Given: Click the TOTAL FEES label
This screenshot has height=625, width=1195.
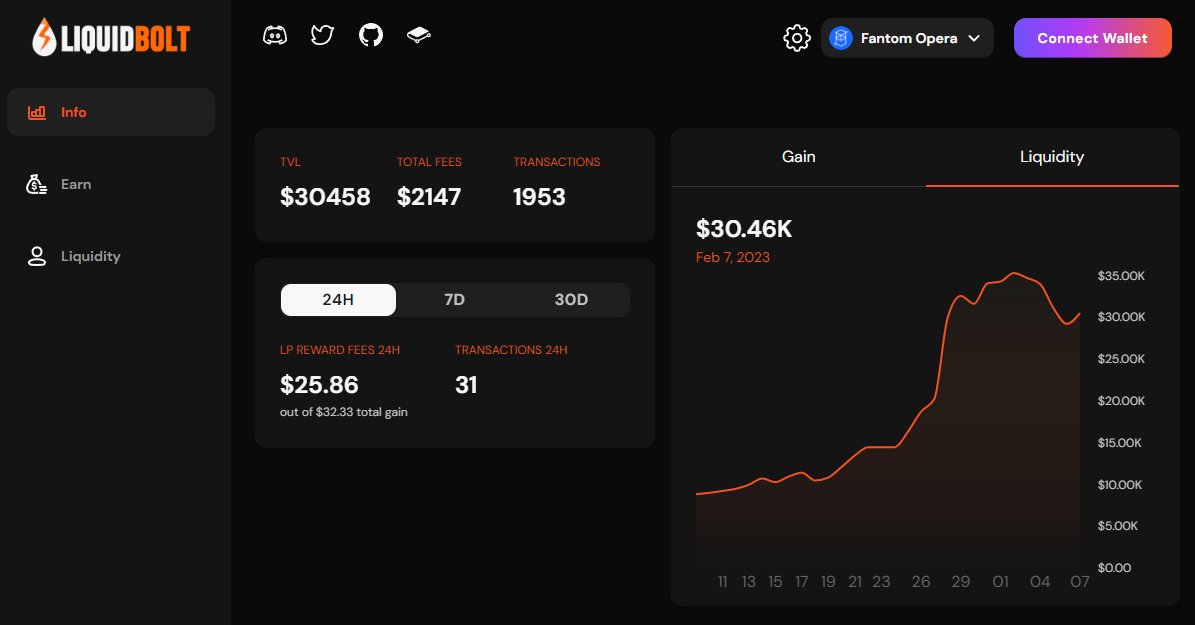Looking at the screenshot, I should coord(429,162).
